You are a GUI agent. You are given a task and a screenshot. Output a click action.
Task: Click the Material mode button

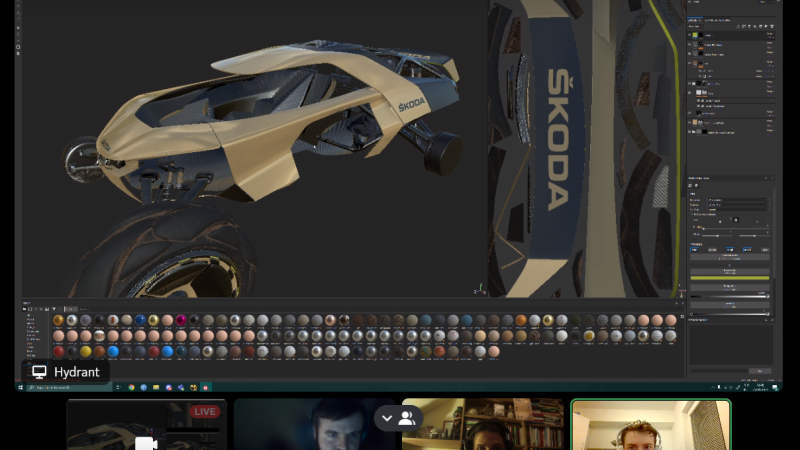pyautogui.click(x=730, y=257)
